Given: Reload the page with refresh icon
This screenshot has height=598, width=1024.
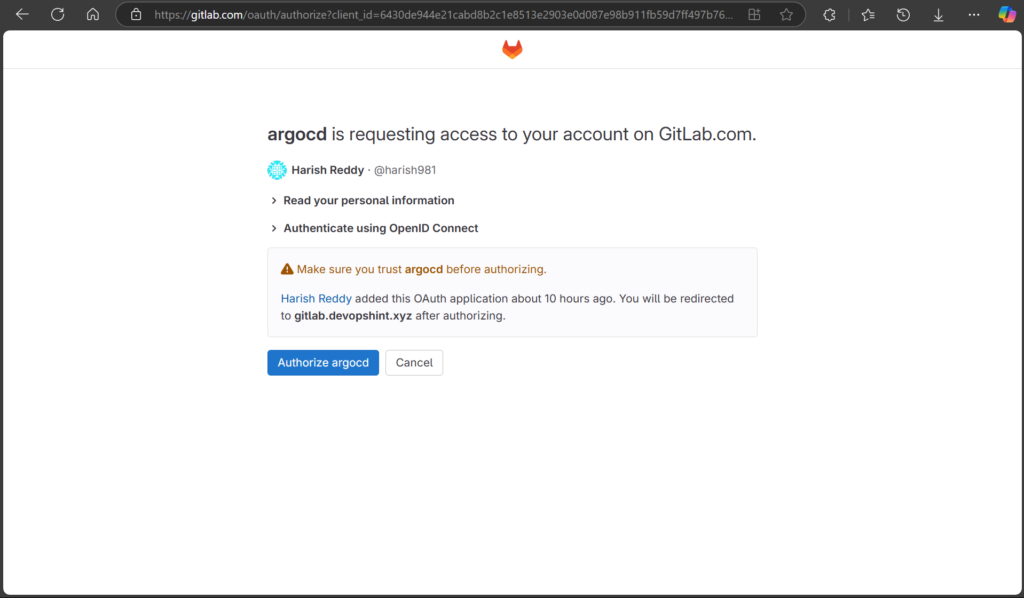Looking at the screenshot, I should click(x=57, y=14).
